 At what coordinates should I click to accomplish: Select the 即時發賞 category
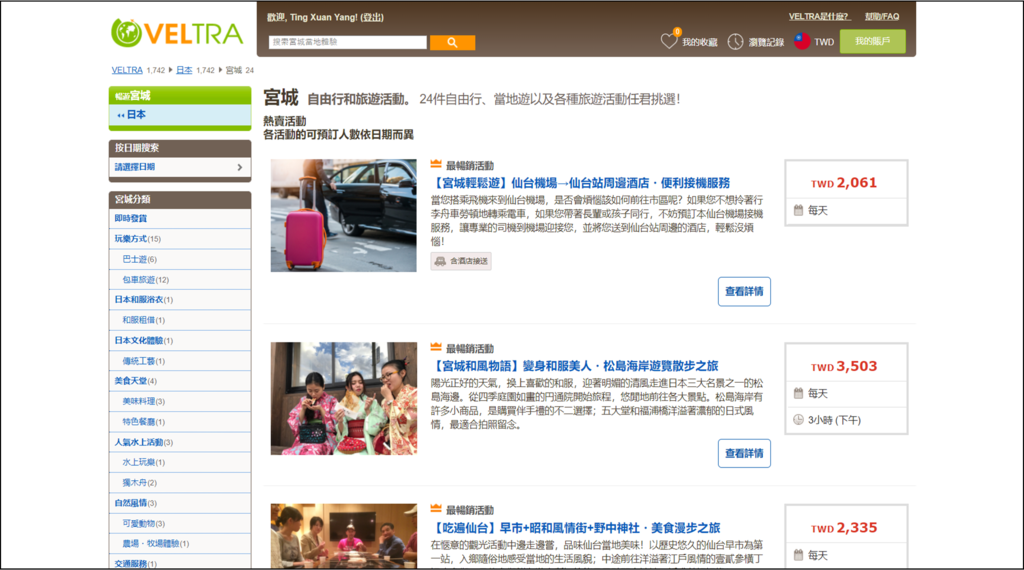[x=180, y=219]
